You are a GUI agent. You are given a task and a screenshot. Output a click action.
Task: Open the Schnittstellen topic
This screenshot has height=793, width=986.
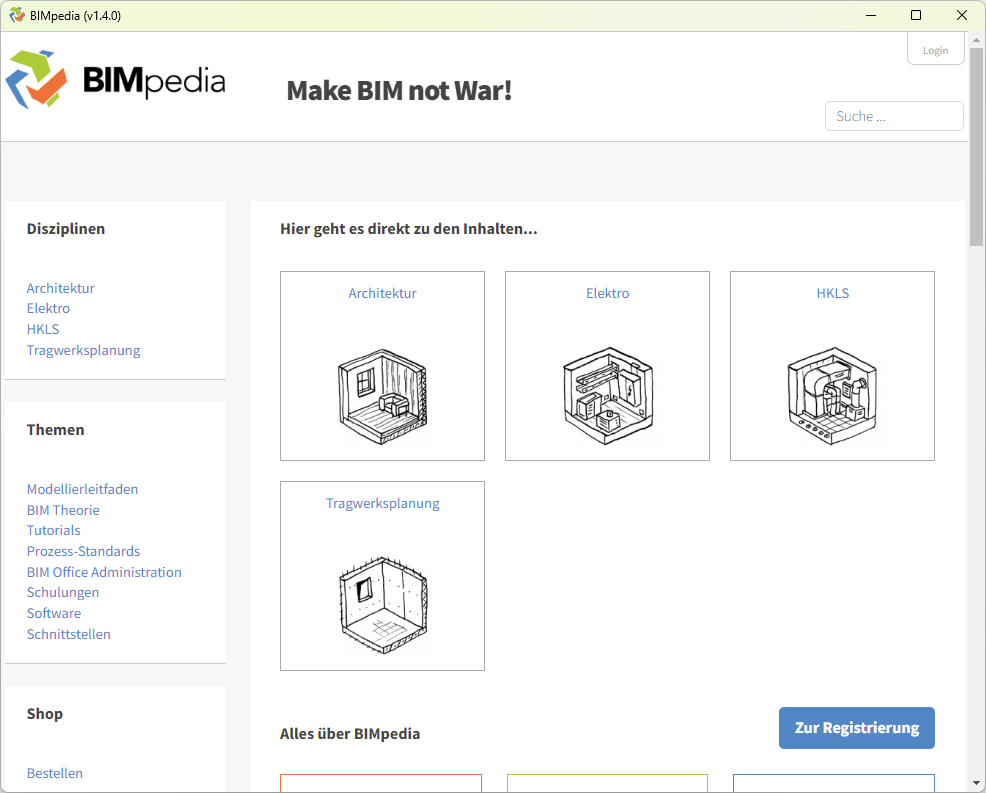click(x=68, y=634)
